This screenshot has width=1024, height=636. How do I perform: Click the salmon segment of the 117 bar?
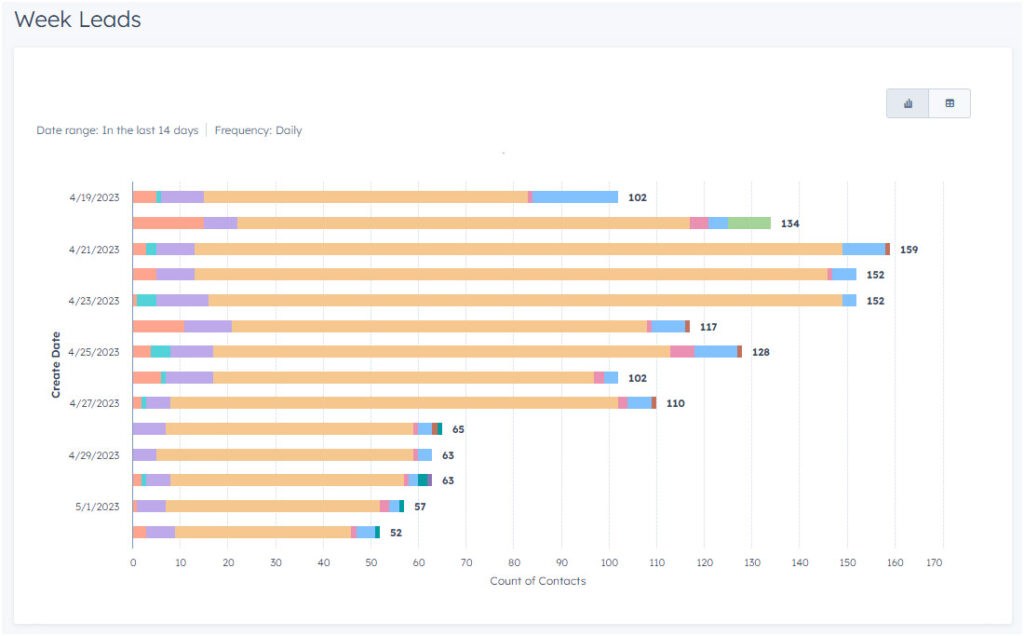[158, 326]
